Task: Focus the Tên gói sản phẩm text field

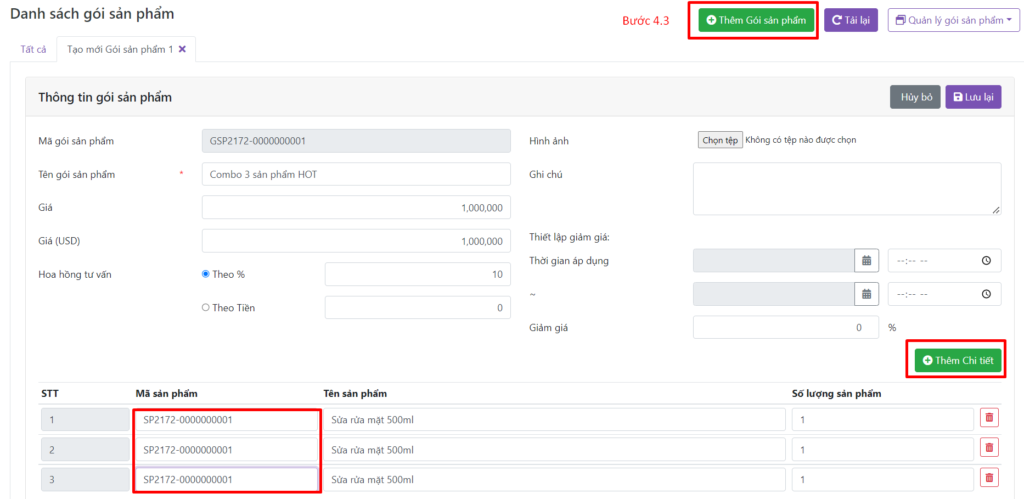Action: 356,174
